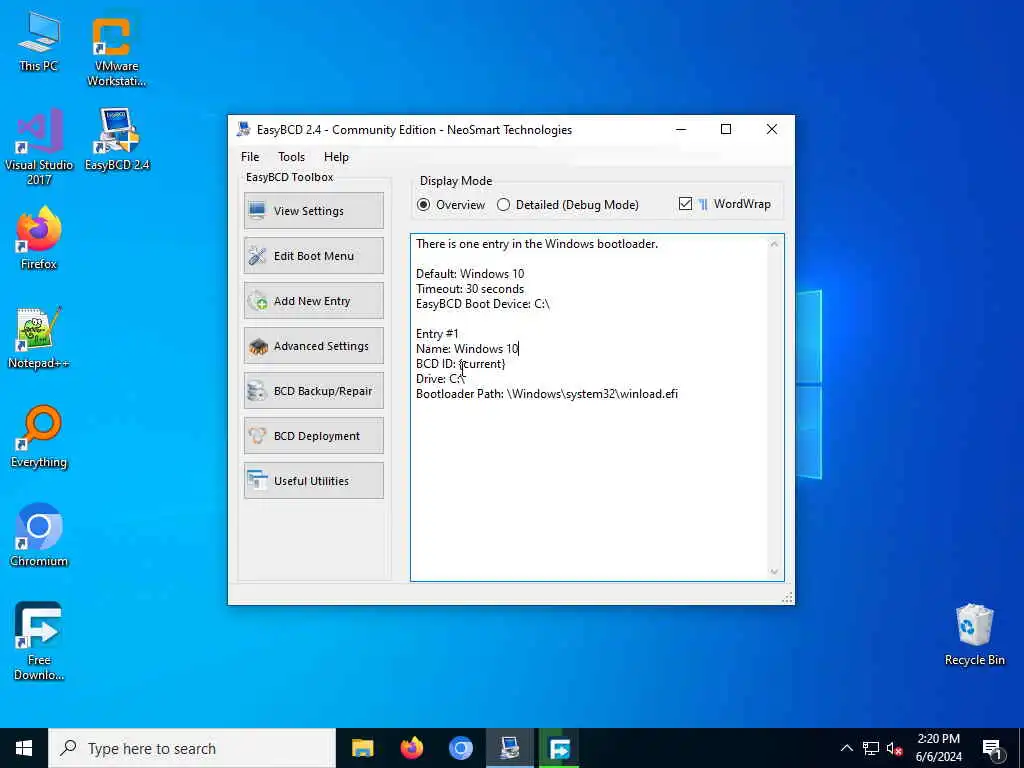Image resolution: width=1024 pixels, height=768 pixels.
Task: Open Chromium from taskbar
Action: [x=460, y=748]
